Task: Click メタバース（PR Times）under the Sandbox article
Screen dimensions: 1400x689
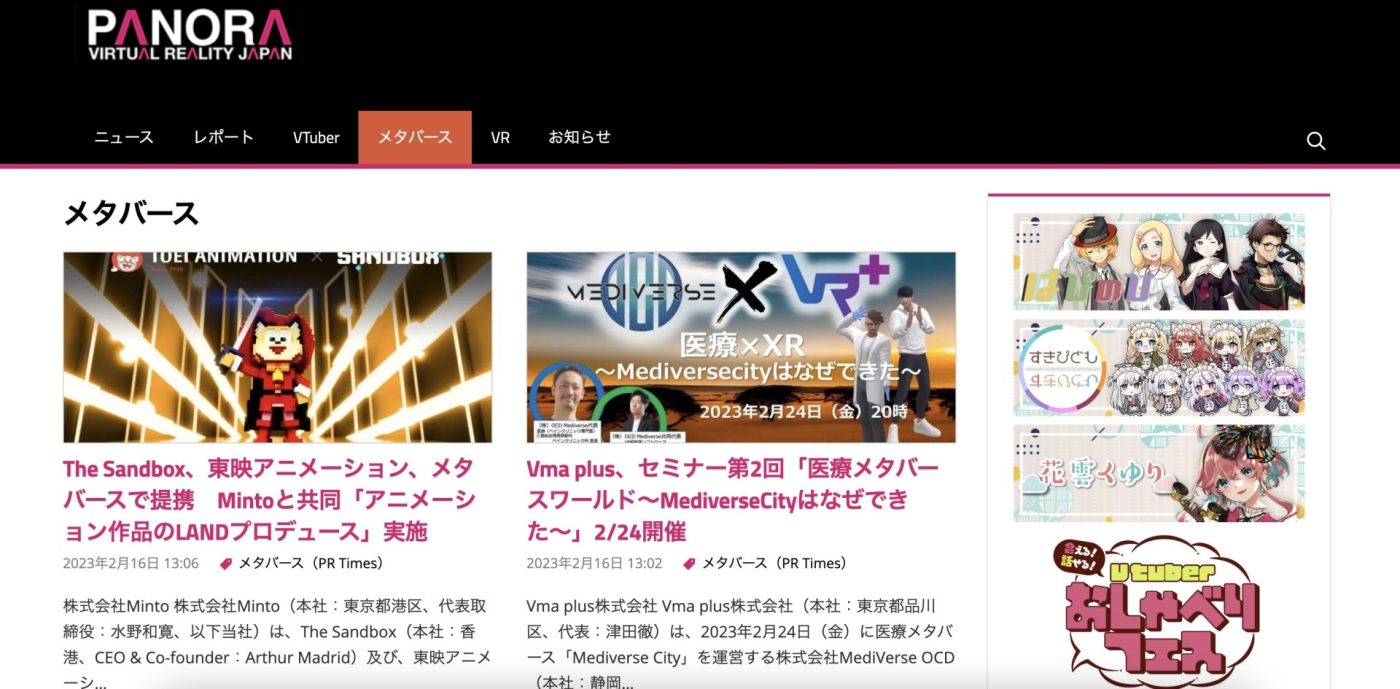Action: coord(310,564)
